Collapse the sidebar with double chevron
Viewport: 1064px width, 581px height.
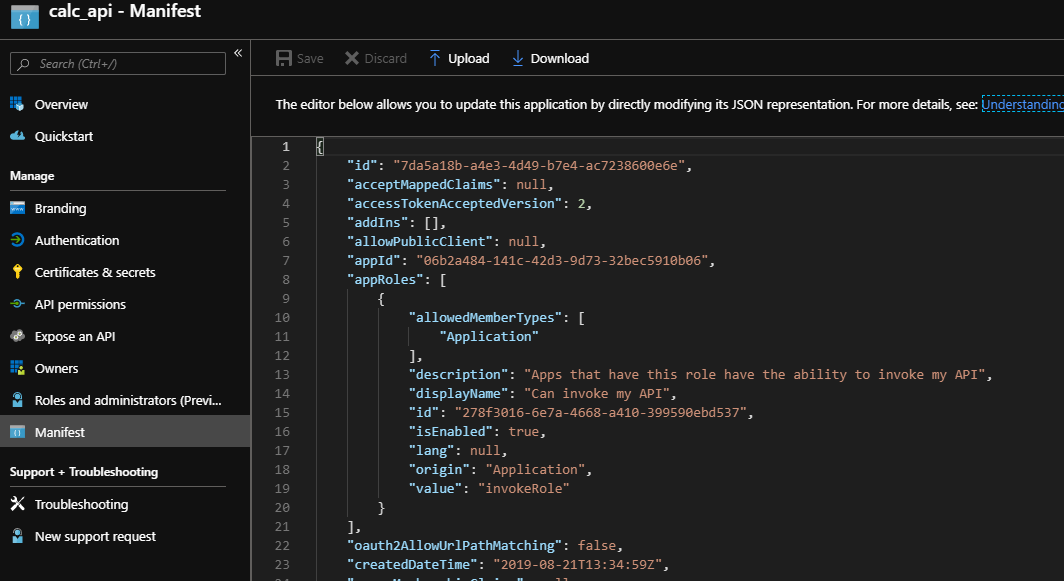[x=238, y=53]
